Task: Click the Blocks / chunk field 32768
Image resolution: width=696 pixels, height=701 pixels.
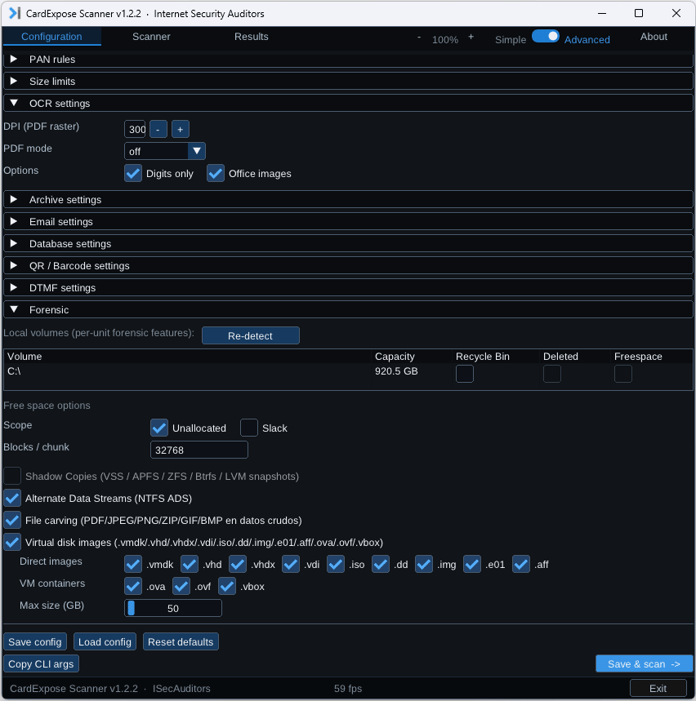Action: 199,450
